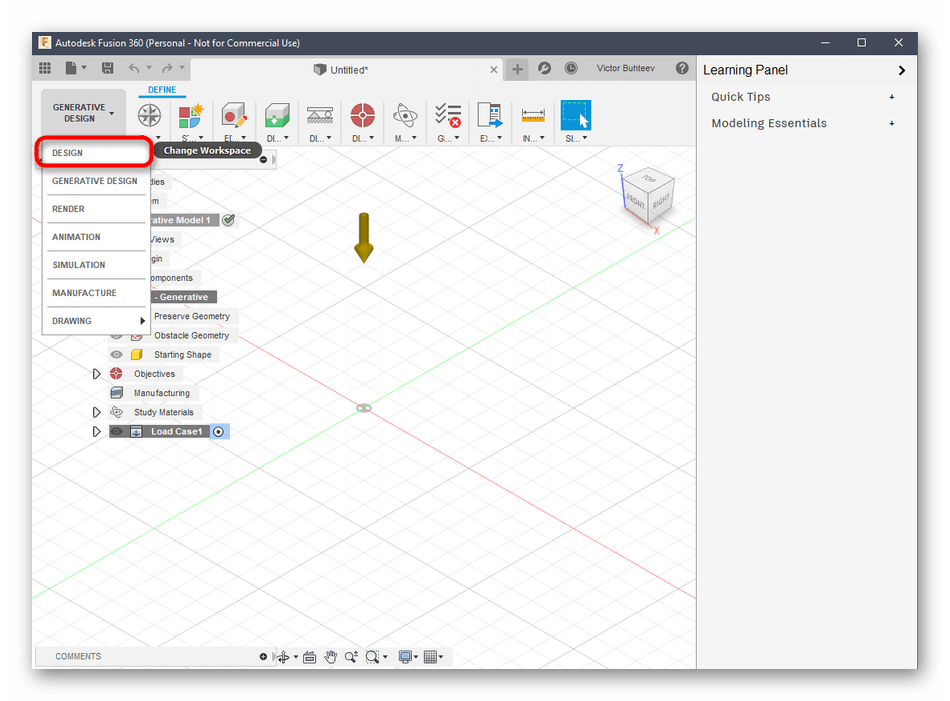The image size is (950, 701).
Task: Toggle visibility of Load Case1
Action: coord(117,432)
